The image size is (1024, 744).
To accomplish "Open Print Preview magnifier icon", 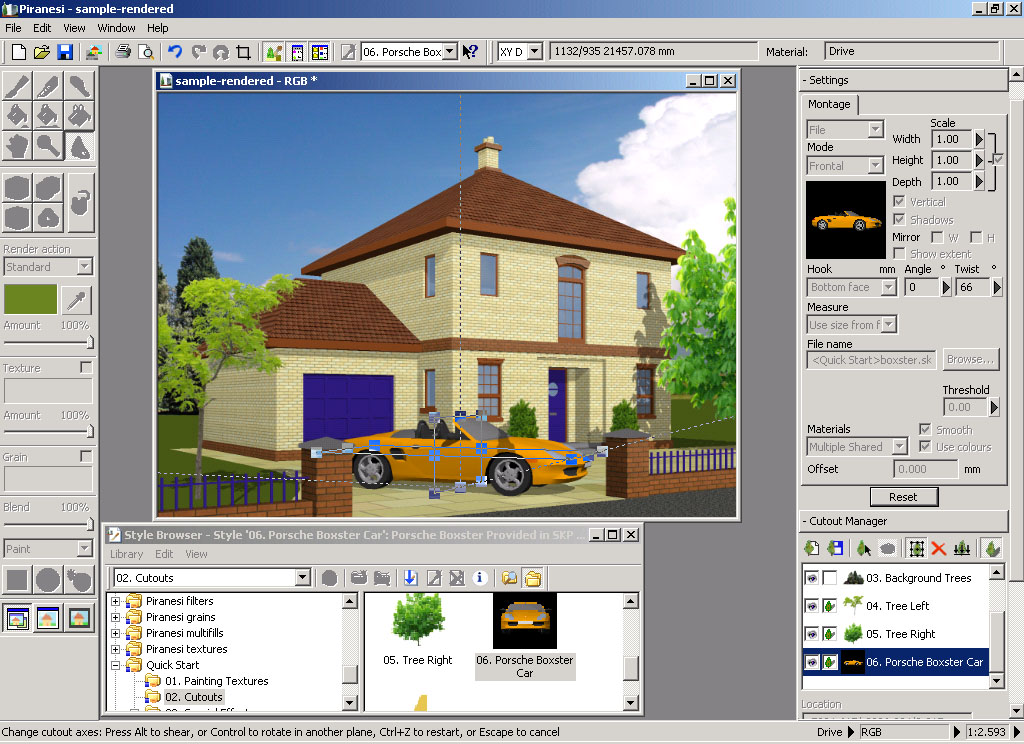I will coord(147,52).
